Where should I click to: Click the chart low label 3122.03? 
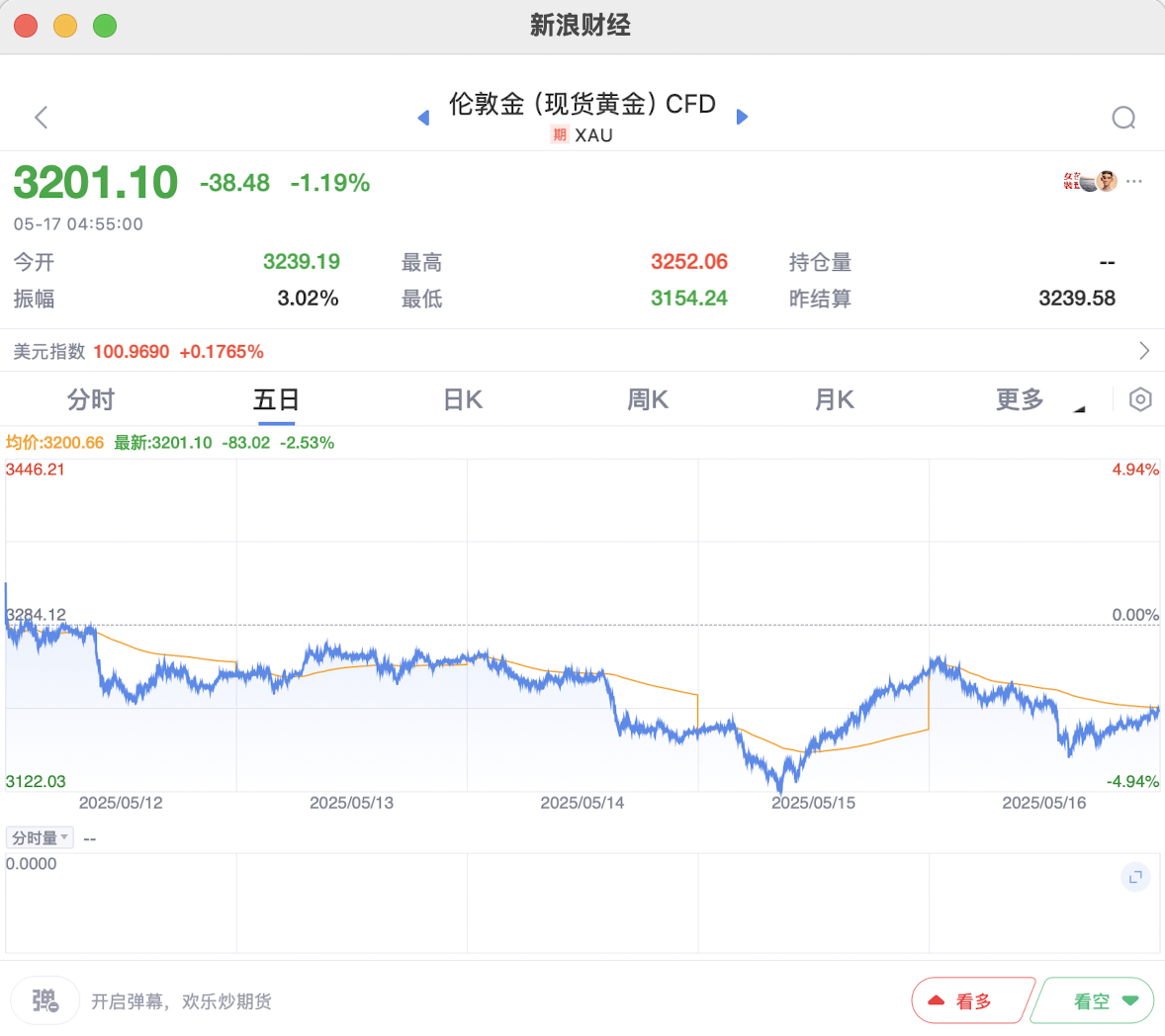click(36, 781)
